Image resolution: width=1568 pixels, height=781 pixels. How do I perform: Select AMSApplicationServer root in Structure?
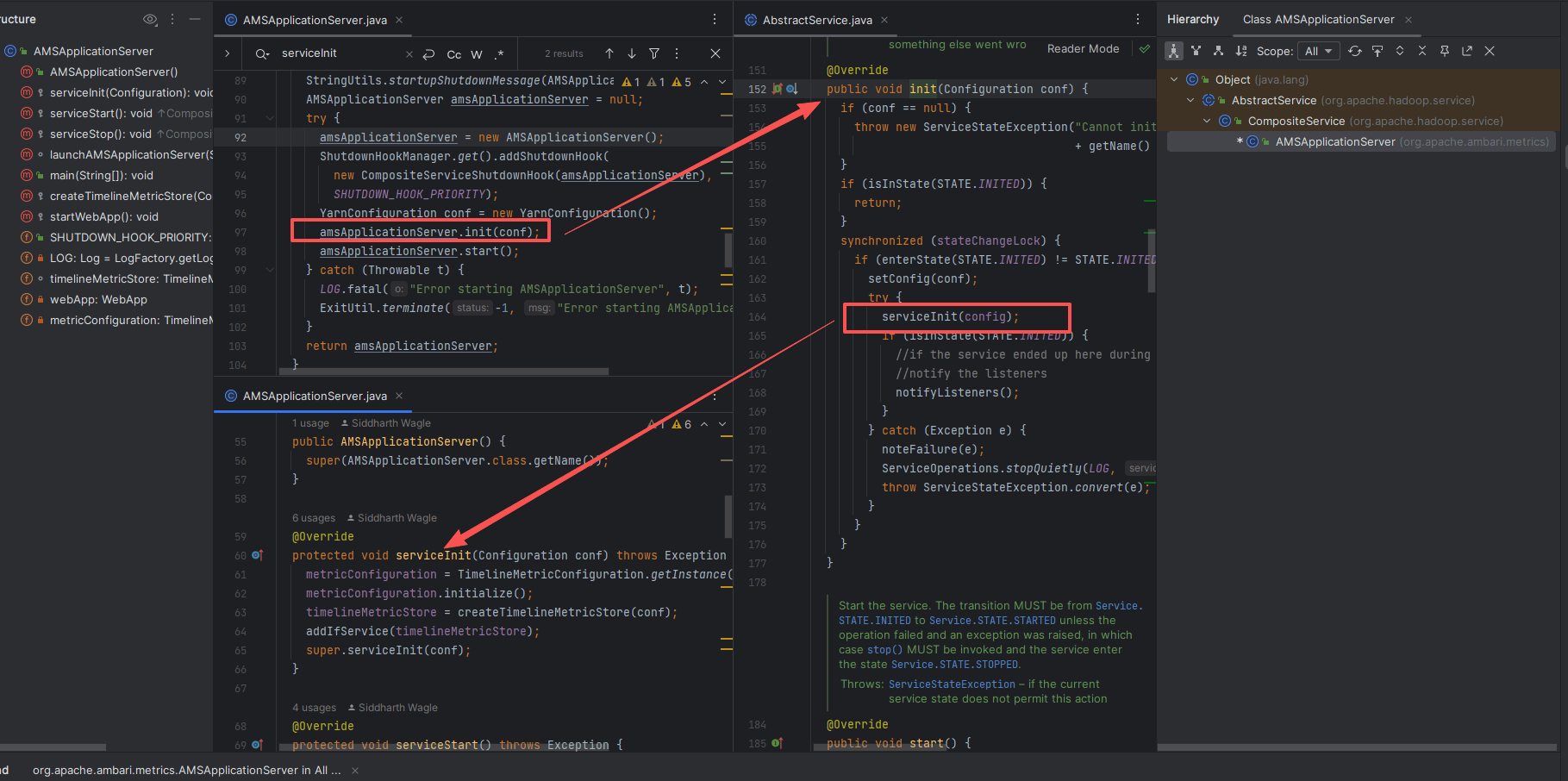[93, 51]
